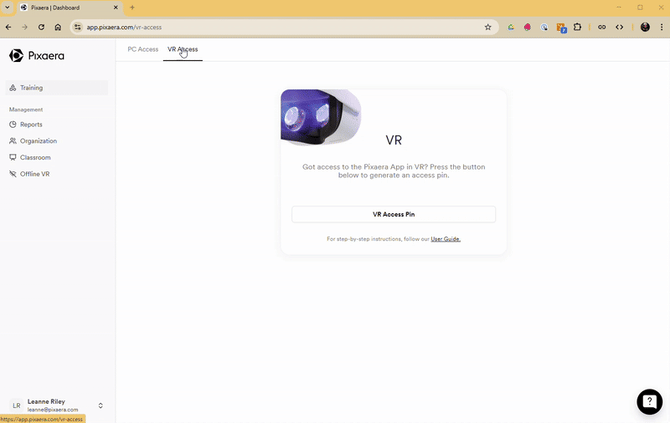The image size is (670, 423).
Task: Go forward in browser history
Action: click(x=25, y=27)
